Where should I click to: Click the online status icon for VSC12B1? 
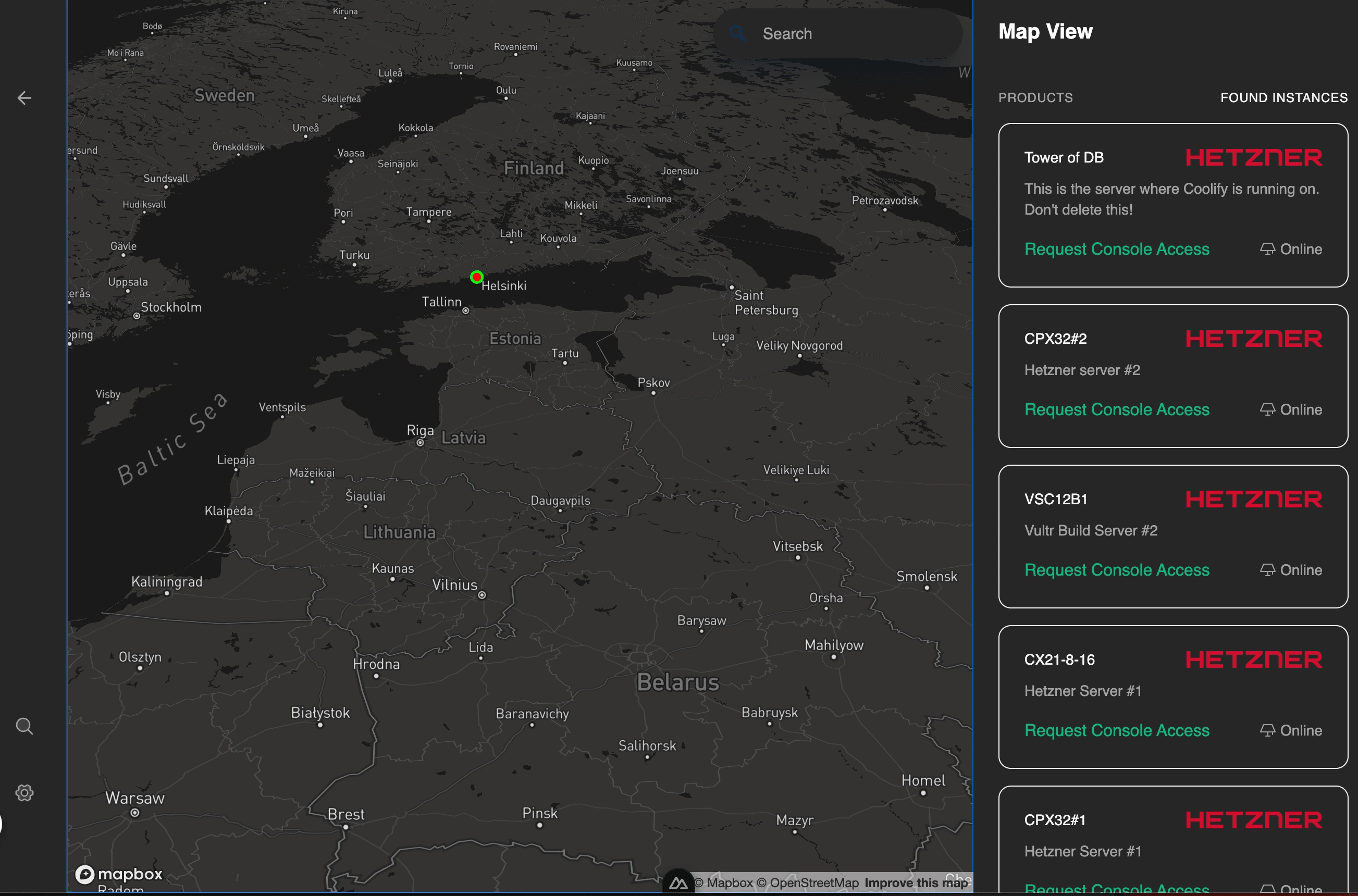[1267, 570]
